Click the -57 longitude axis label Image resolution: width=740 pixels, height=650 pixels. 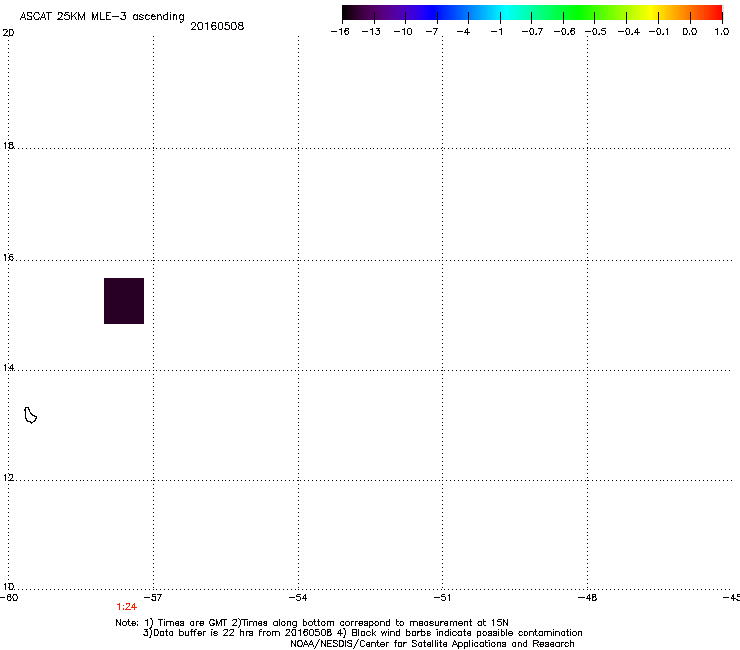point(153,598)
